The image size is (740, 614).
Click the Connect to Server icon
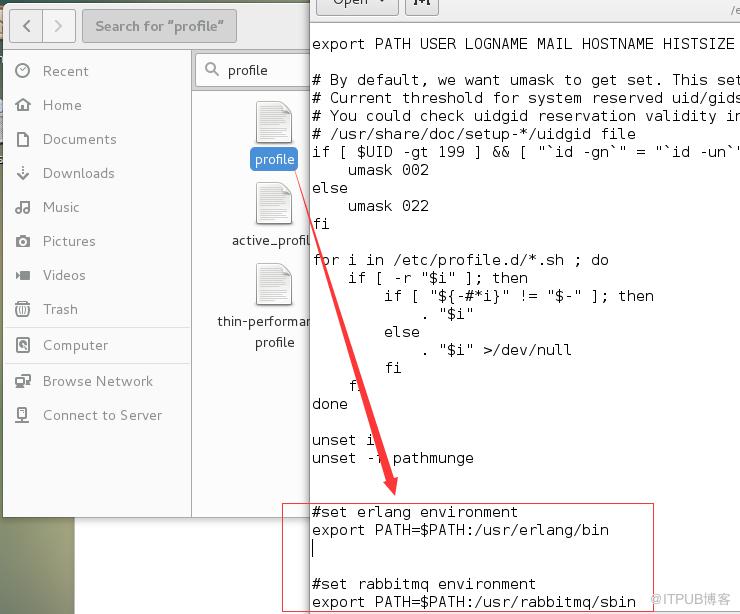point(22,415)
